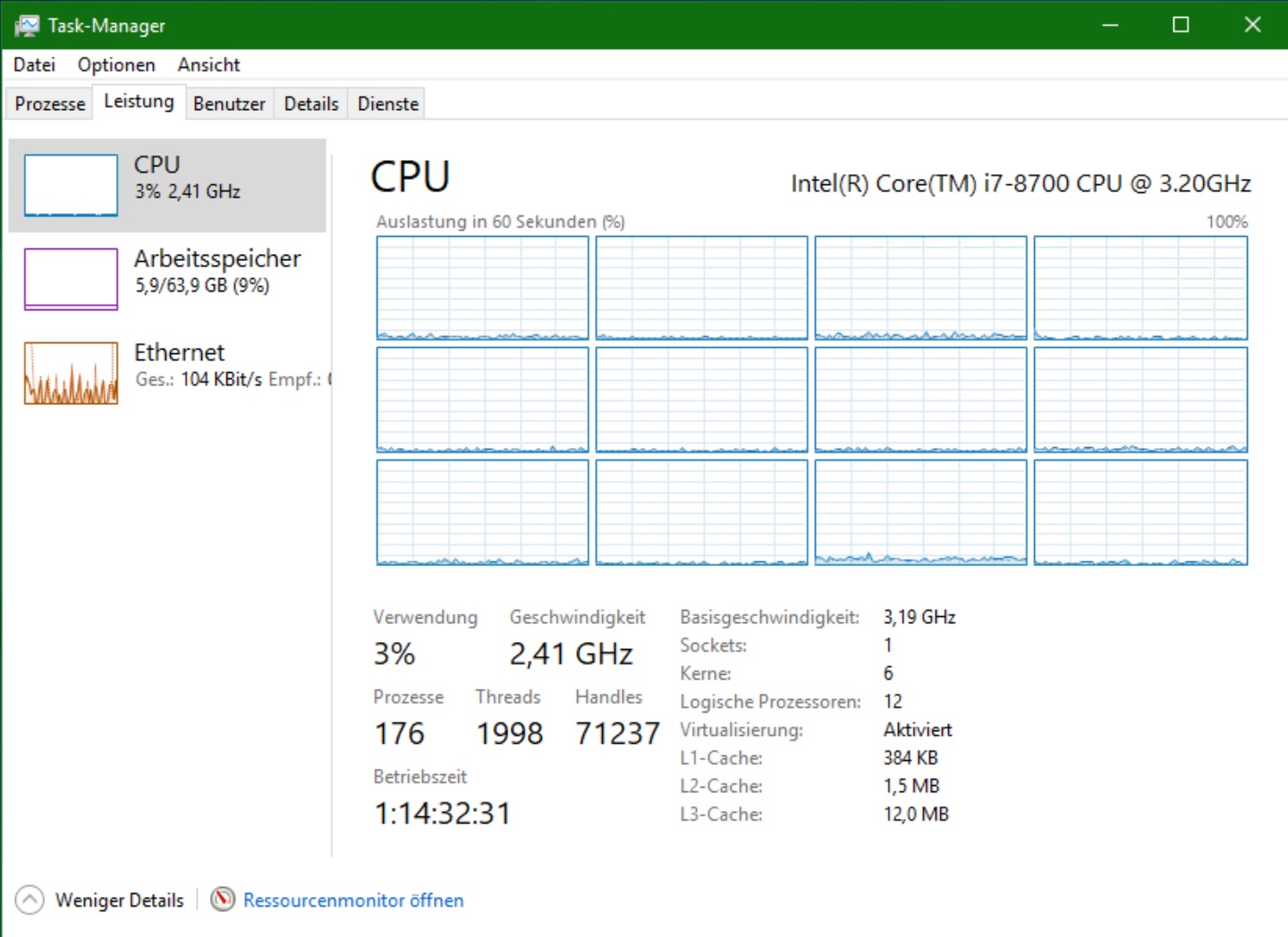Select the Ethernet network graph thumbnail
1288x937 pixels.
click(71, 373)
